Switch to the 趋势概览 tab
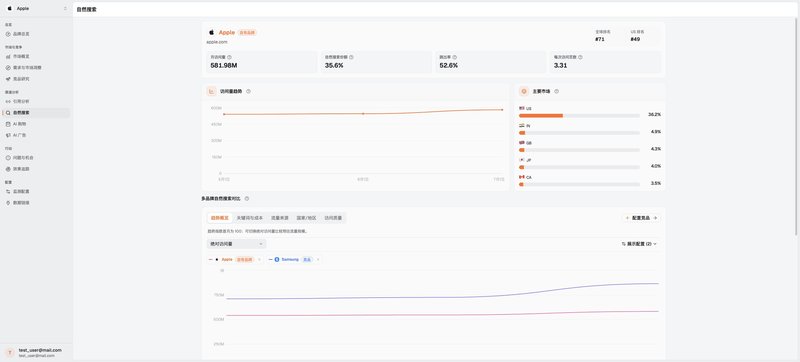Screen dimensions: 800x362 (219, 218)
